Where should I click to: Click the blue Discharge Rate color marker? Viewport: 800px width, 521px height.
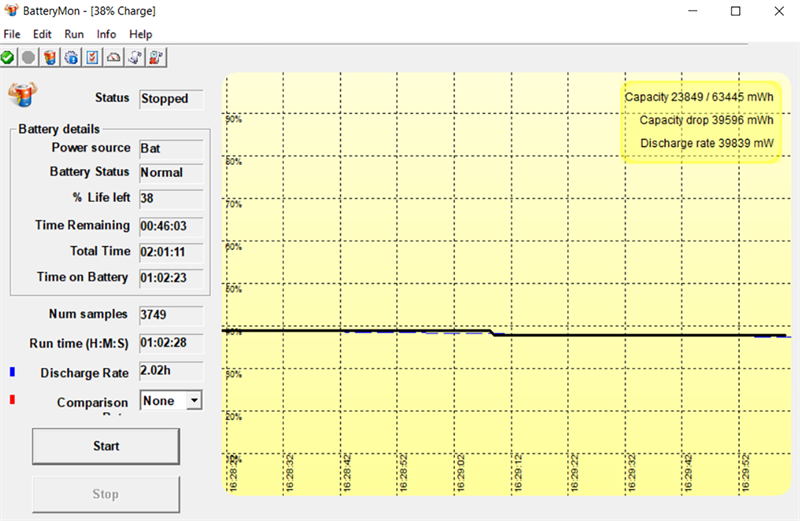[x=12, y=372]
